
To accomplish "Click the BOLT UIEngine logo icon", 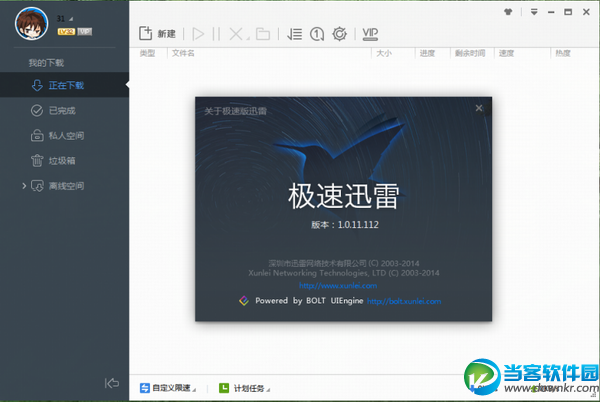I will click(244, 301).
